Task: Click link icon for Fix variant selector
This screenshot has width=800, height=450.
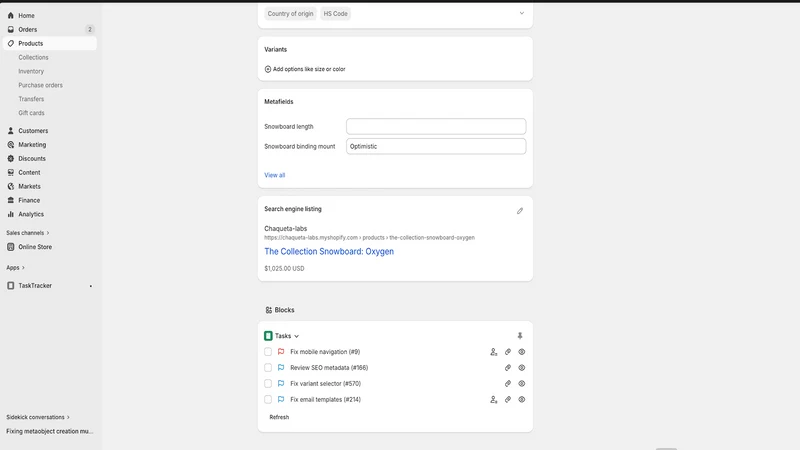Action: click(x=508, y=384)
